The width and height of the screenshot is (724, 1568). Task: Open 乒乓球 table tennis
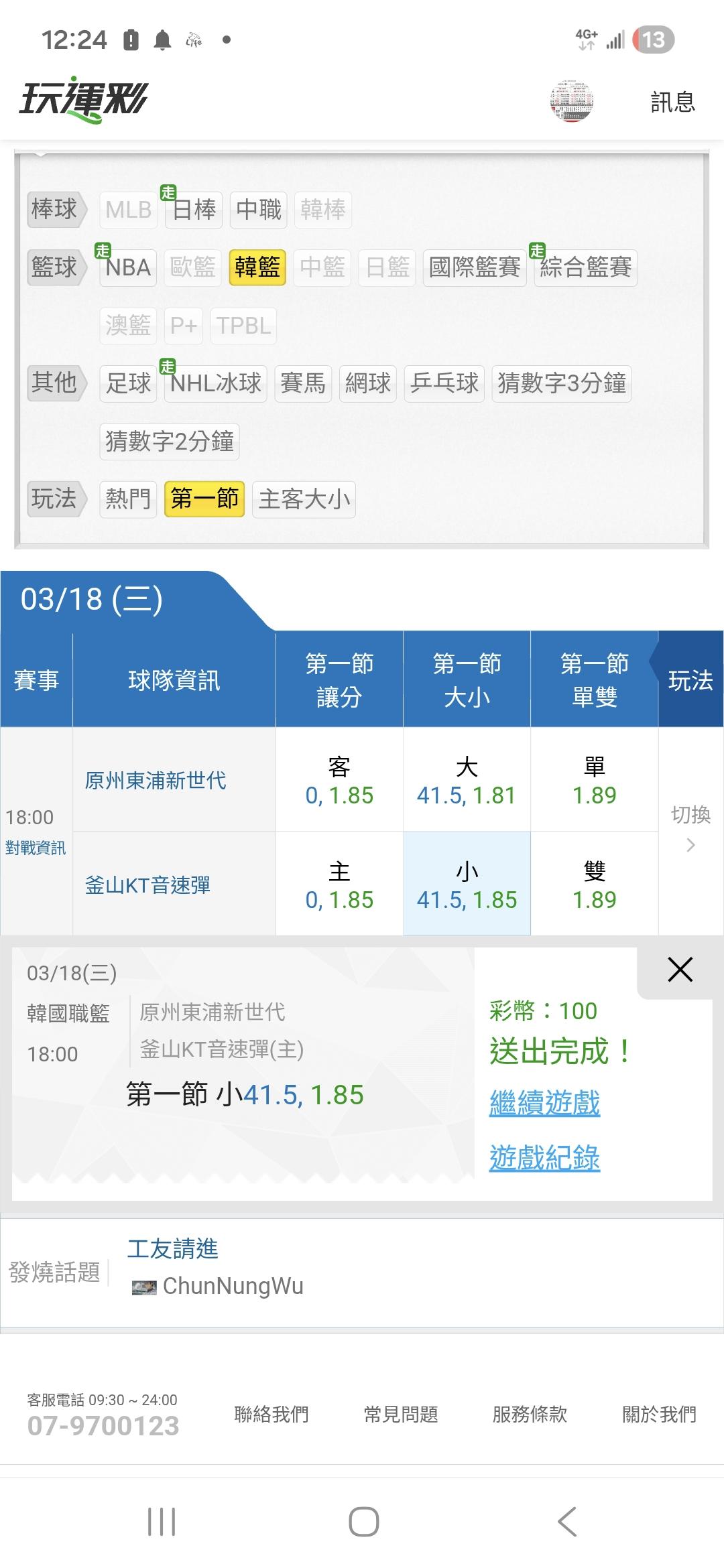point(444,384)
